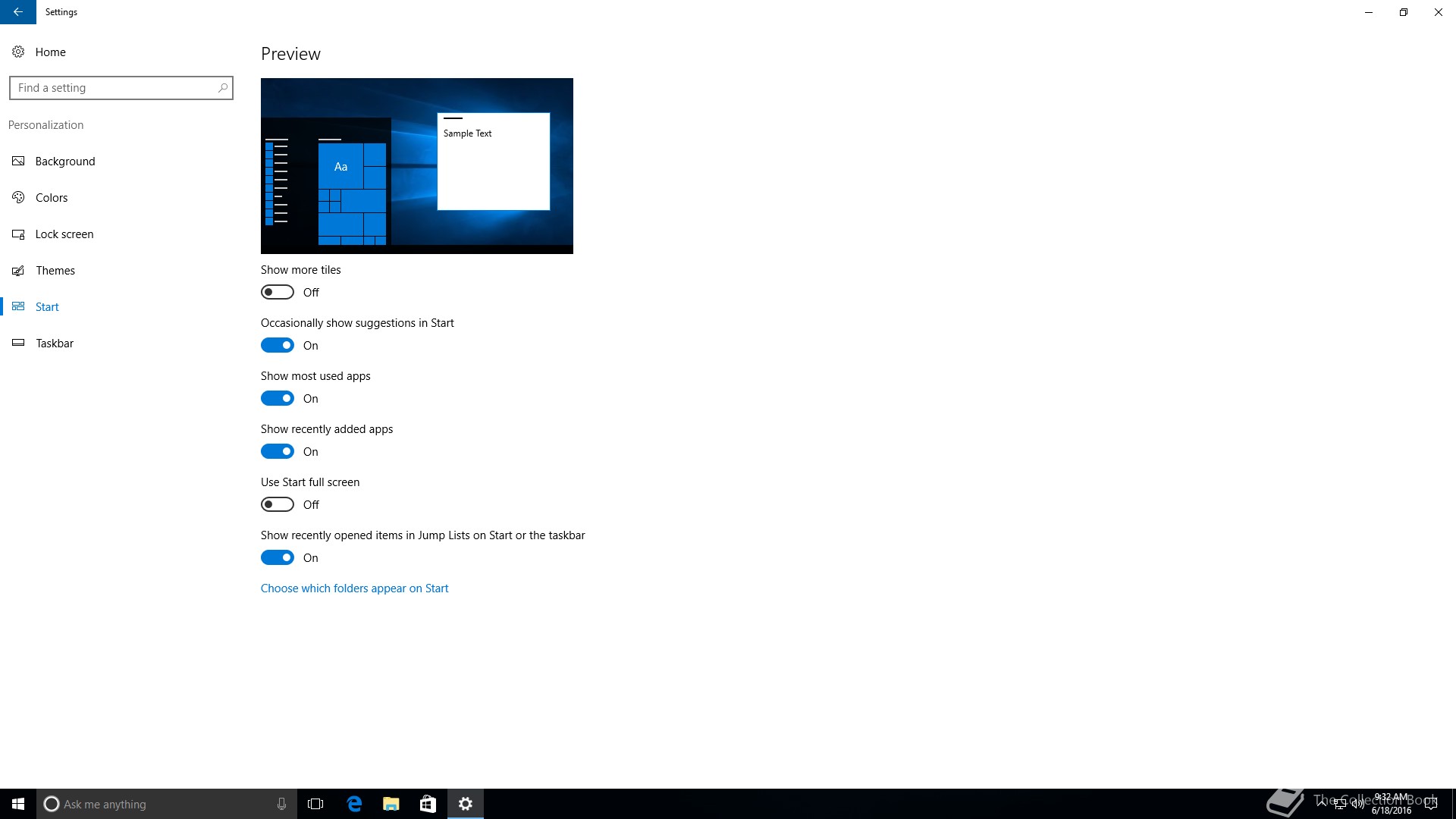Enable Show more tiles toggle
The height and width of the screenshot is (819, 1456).
point(278,292)
